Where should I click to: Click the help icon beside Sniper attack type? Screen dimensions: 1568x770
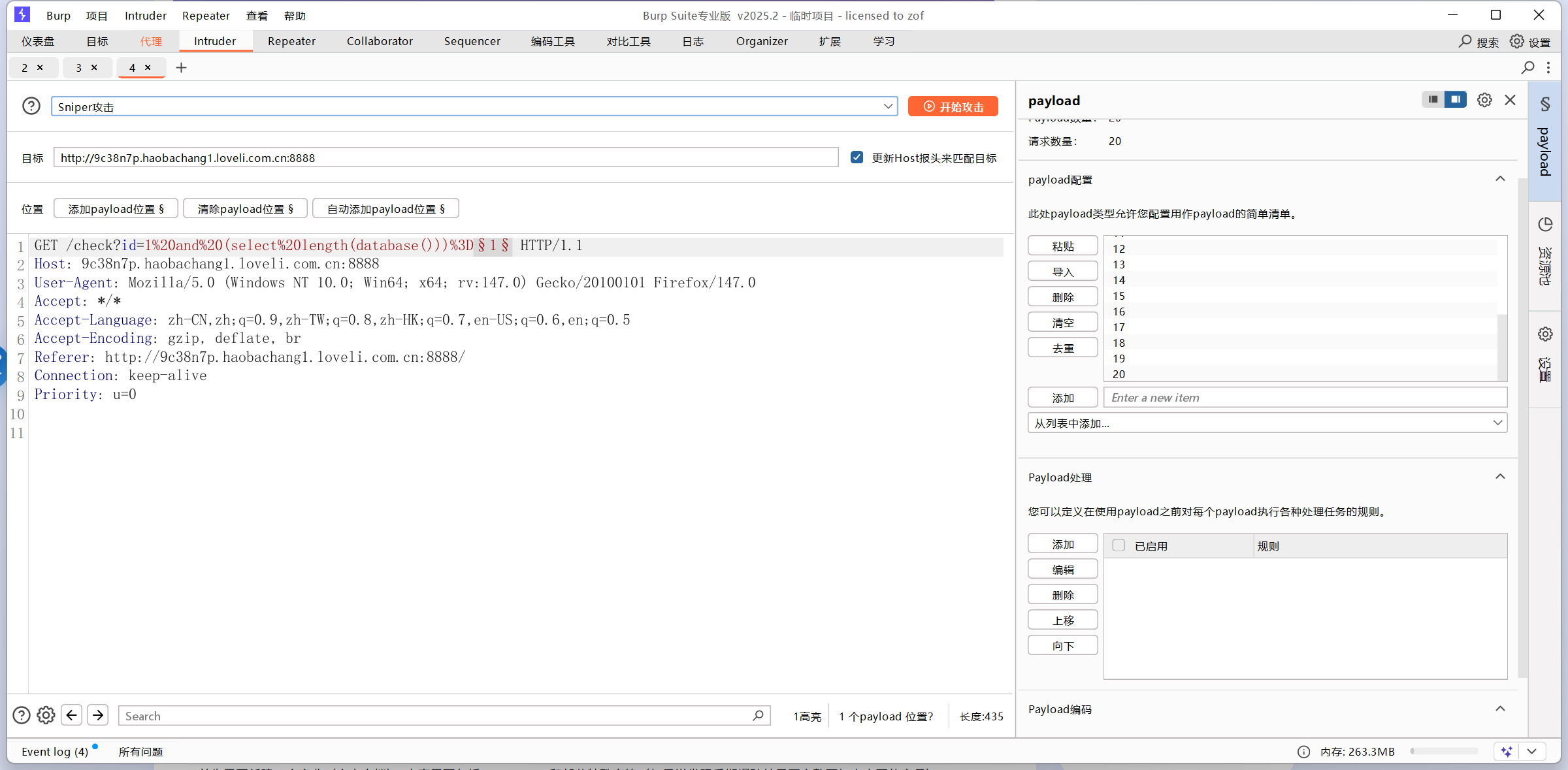31,106
